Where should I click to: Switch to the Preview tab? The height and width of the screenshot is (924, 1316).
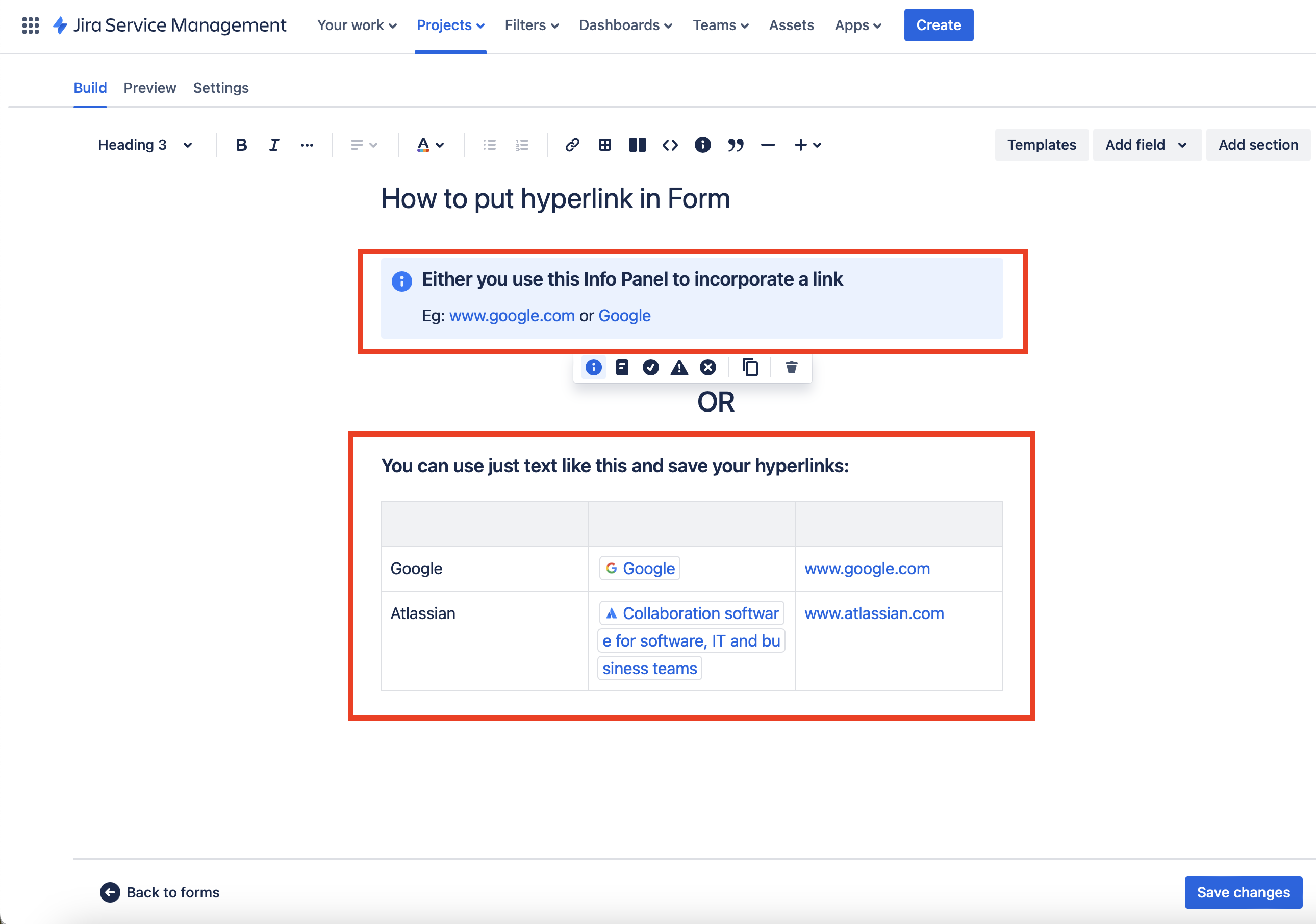149,88
